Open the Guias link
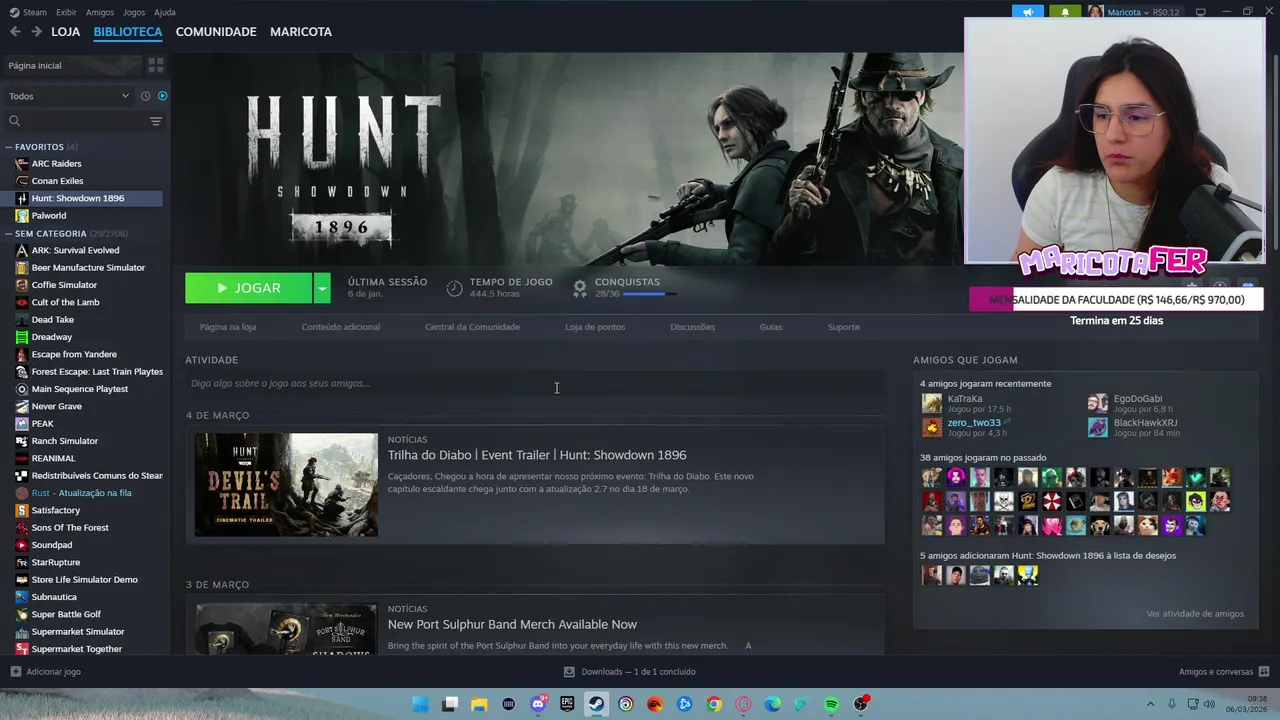The image size is (1280, 720). pos(771,327)
